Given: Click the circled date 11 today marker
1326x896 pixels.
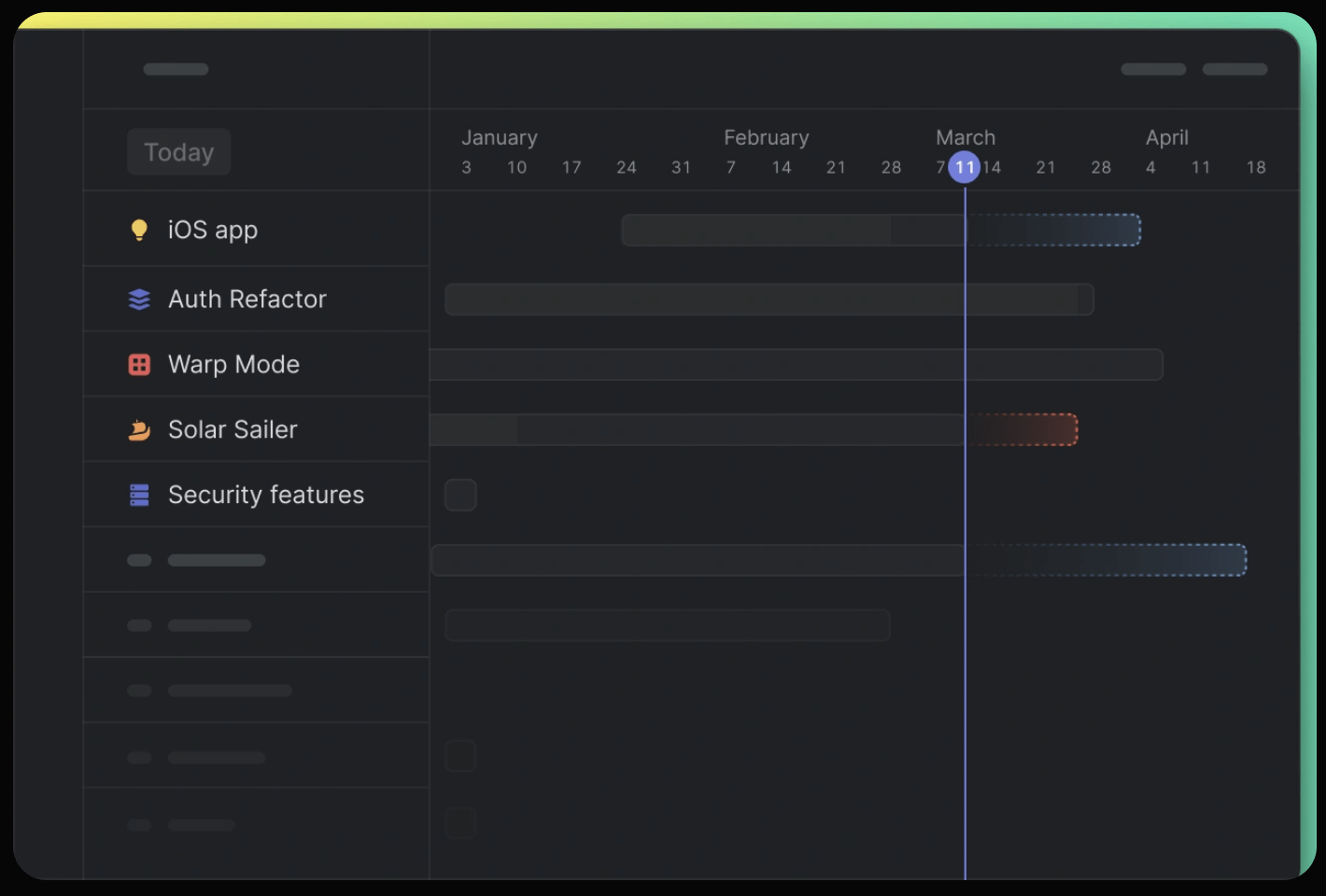Looking at the screenshot, I should [965, 167].
